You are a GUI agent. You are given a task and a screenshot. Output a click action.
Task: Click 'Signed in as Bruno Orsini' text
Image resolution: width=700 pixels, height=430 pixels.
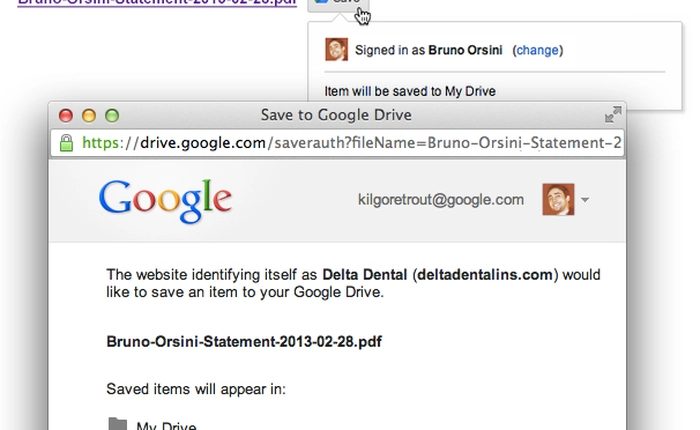point(429,50)
